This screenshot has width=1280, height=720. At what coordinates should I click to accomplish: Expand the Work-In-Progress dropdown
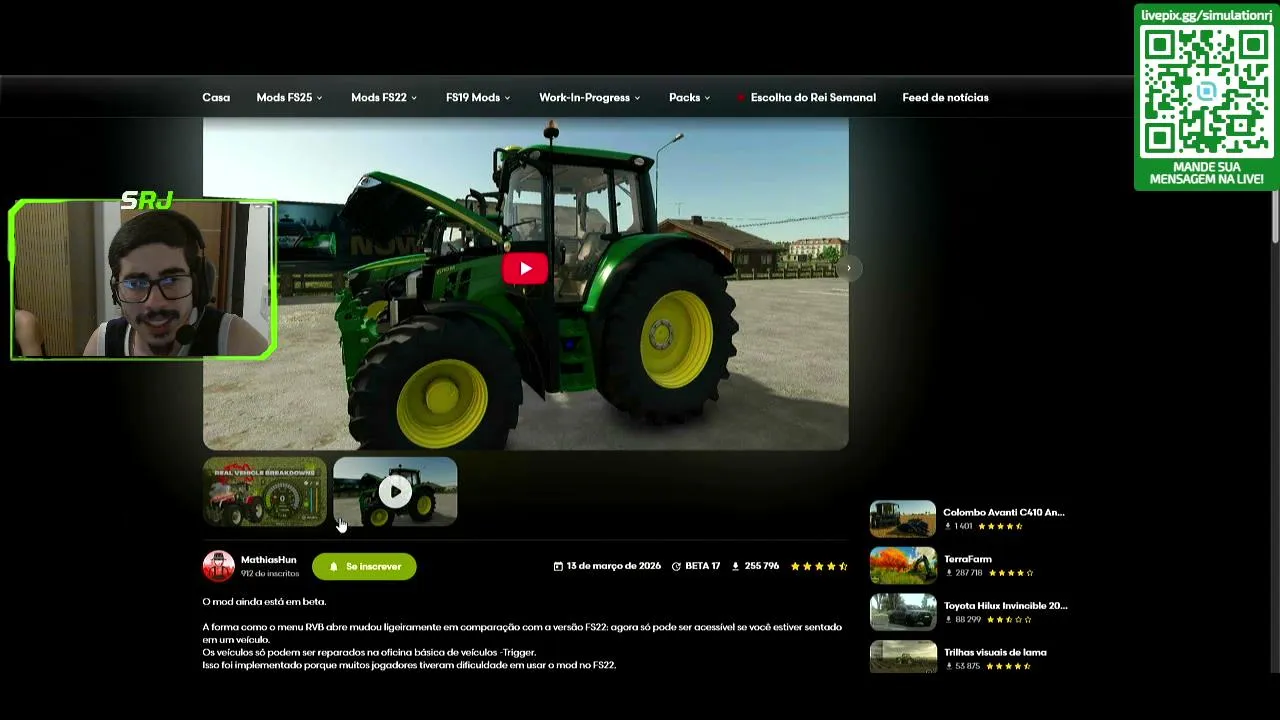pyautogui.click(x=589, y=97)
